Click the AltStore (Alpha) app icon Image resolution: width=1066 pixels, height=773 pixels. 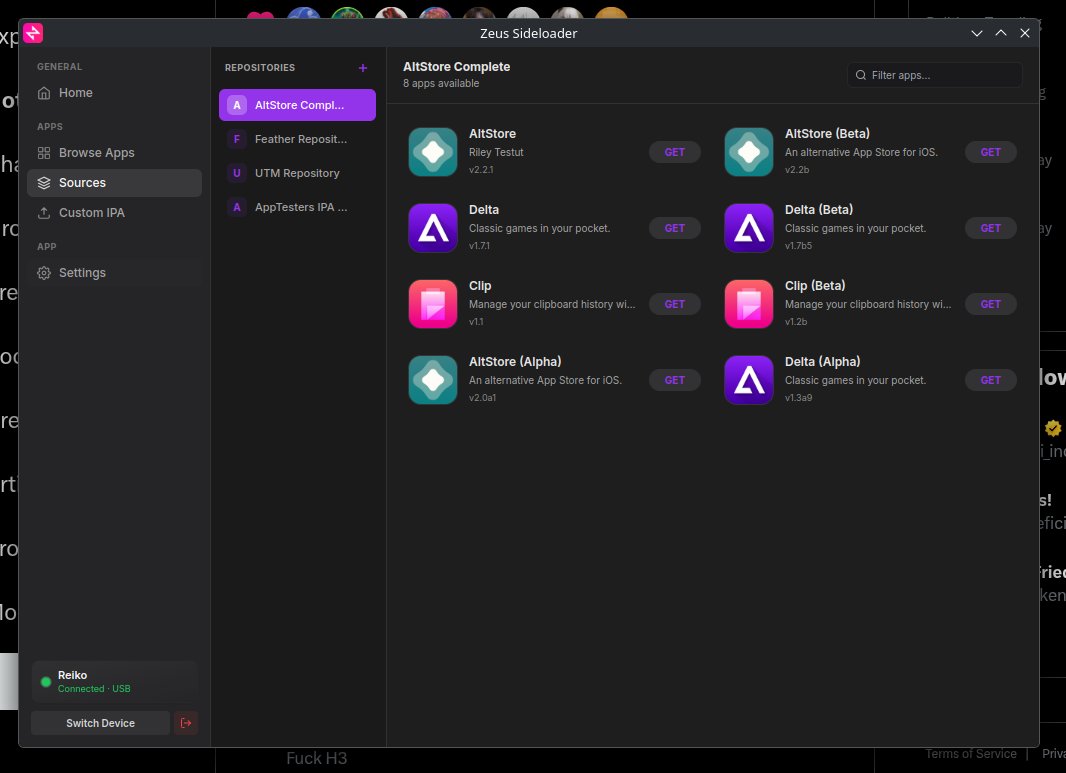pos(433,380)
